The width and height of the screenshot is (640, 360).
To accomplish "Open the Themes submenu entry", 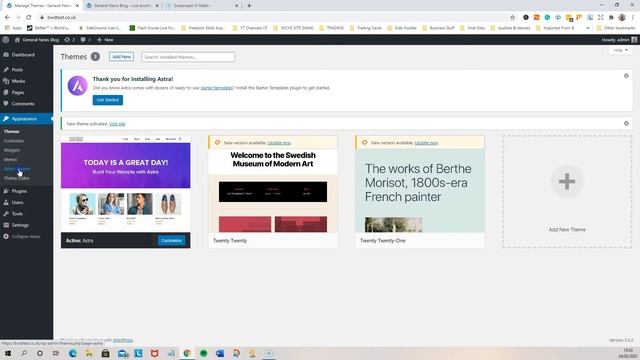I will coord(11,131).
